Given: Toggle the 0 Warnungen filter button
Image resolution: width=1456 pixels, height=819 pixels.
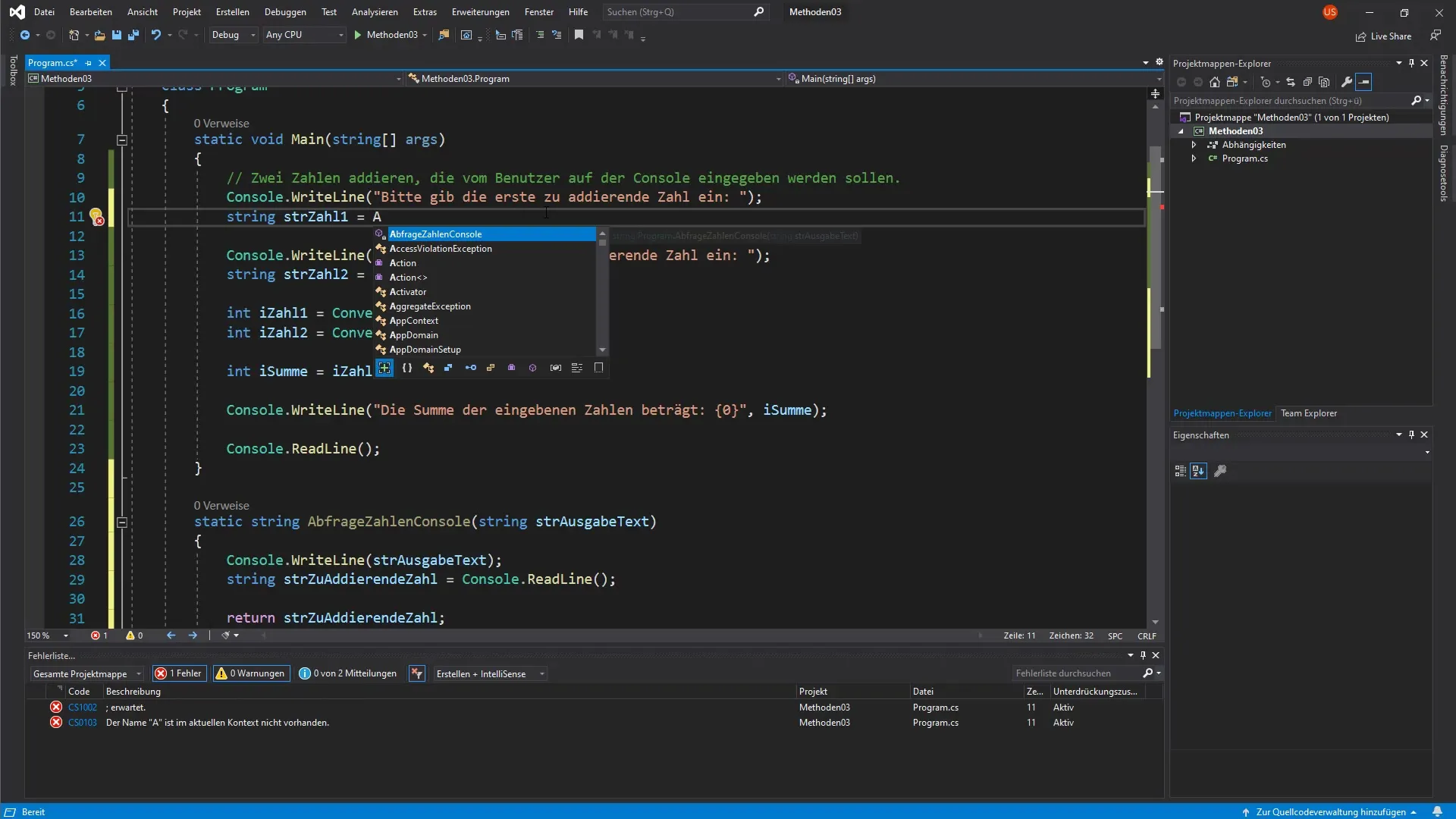Looking at the screenshot, I should [251, 673].
